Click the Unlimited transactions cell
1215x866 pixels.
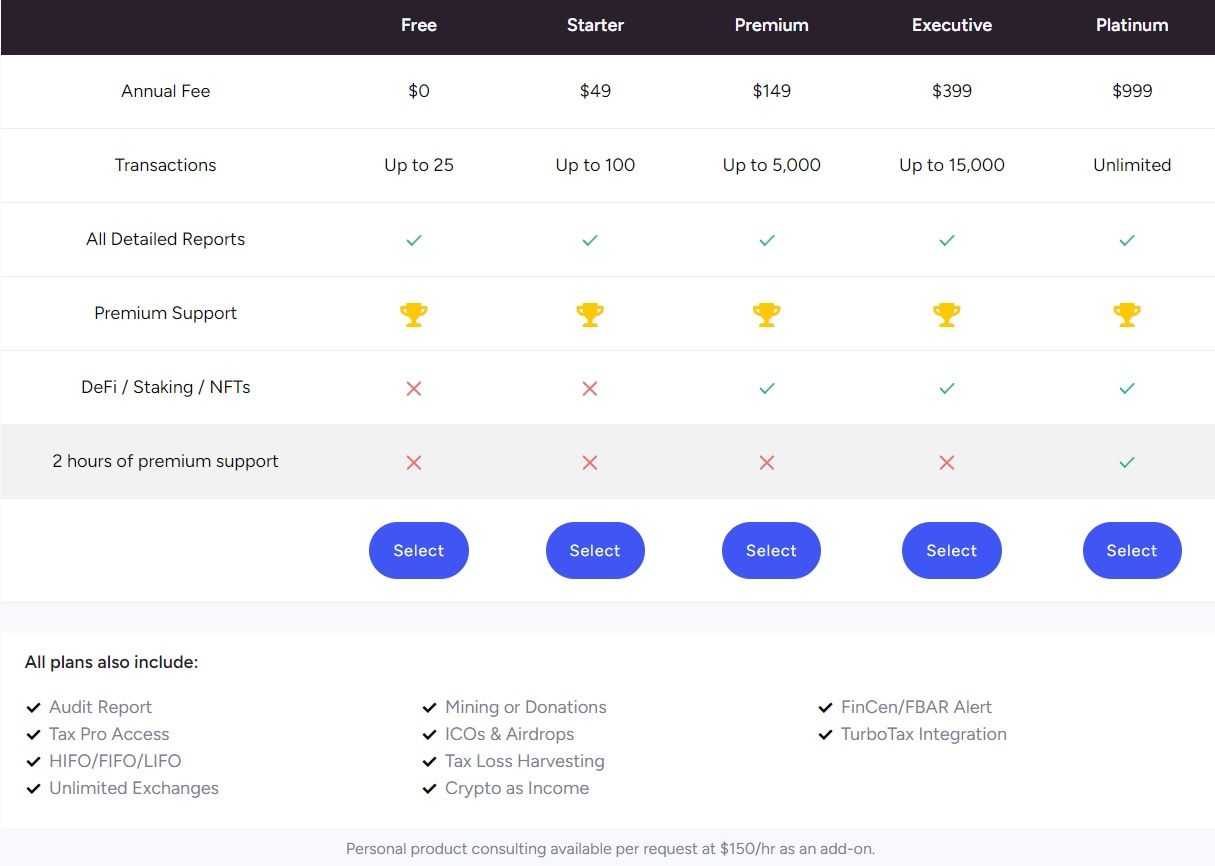(1132, 165)
